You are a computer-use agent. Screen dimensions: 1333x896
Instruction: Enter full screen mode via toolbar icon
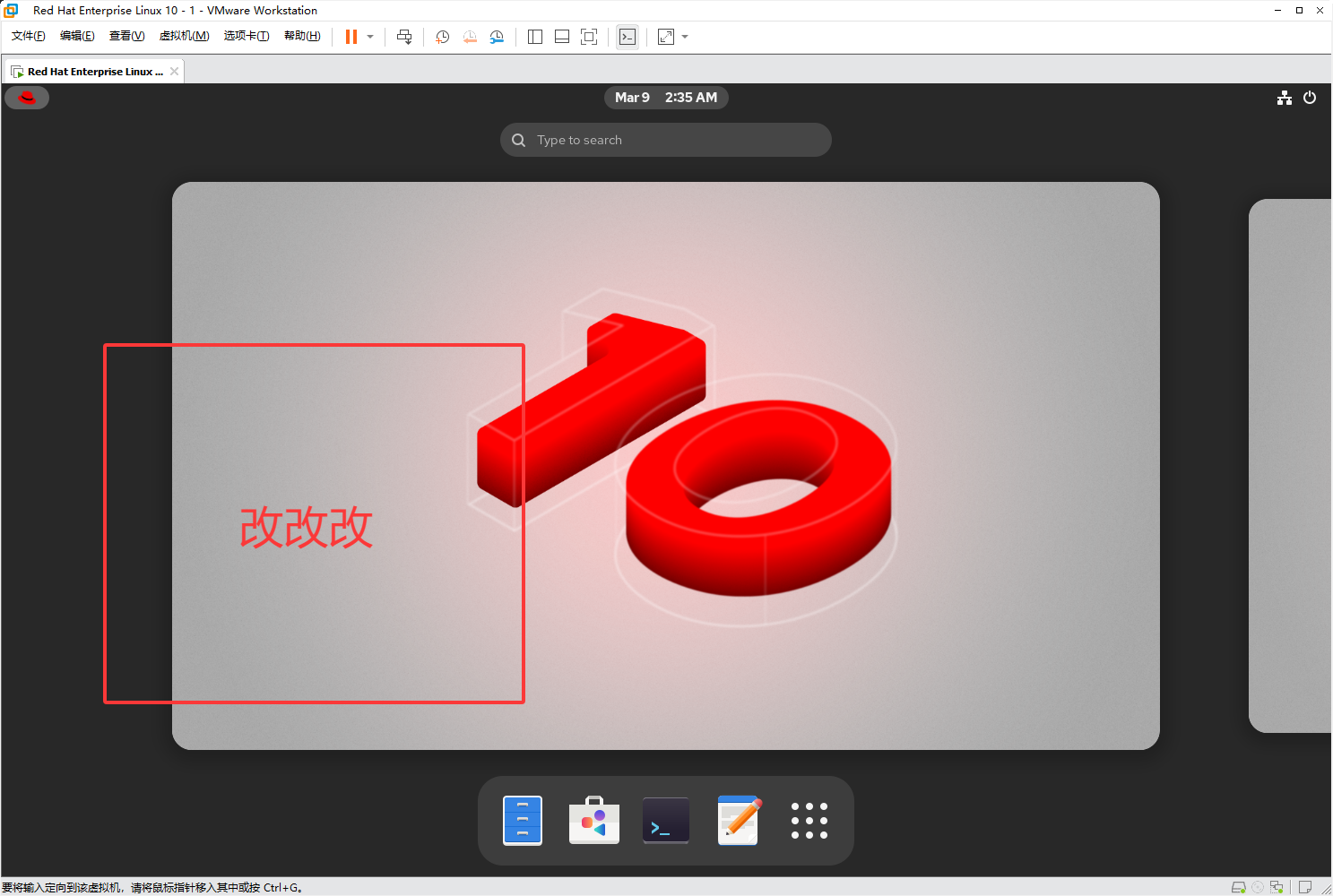point(589,37)
